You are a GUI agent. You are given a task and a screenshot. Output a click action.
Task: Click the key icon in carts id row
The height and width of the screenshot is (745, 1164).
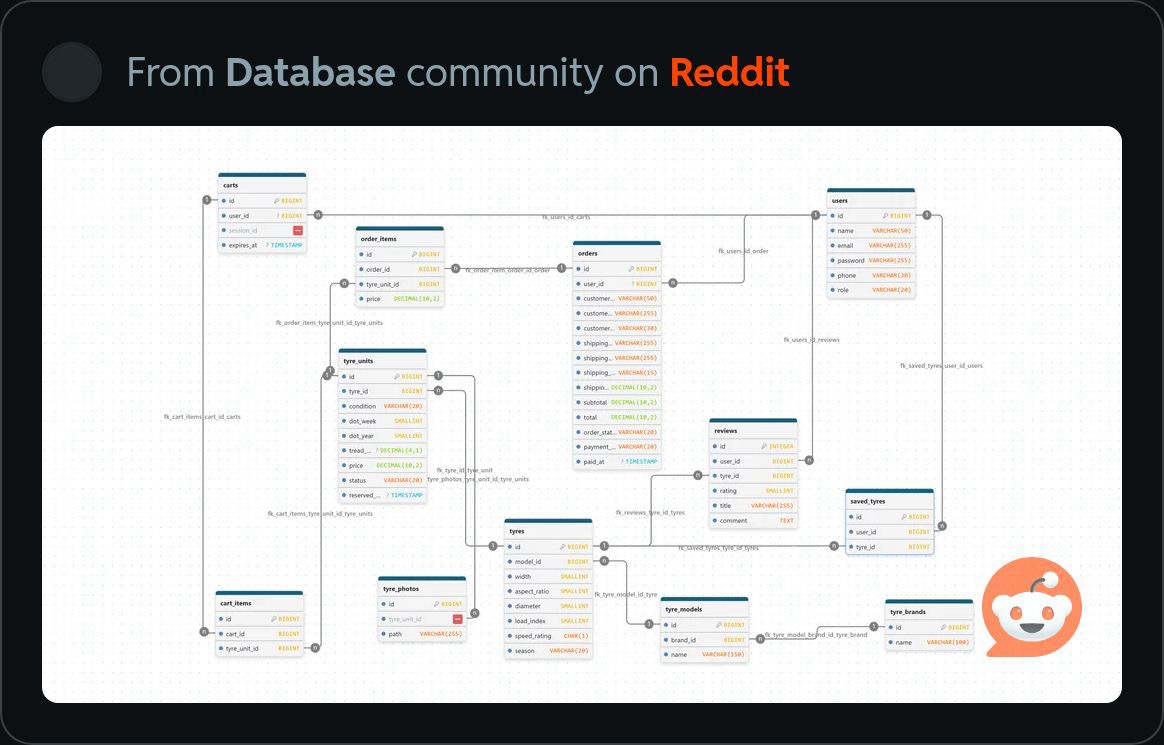276,201
